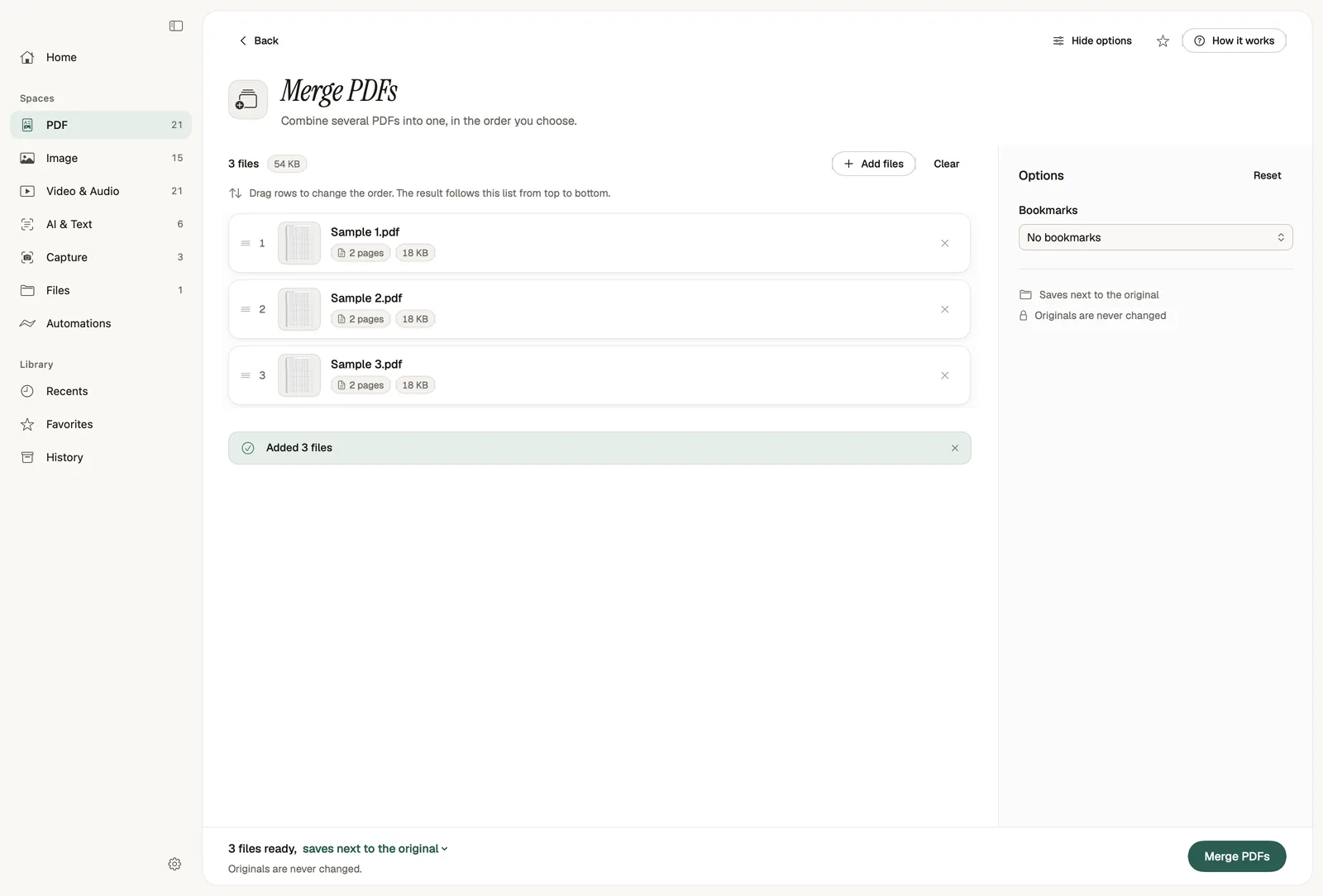
Task: Open the How it works help
Action: [x=1234, y=41]
